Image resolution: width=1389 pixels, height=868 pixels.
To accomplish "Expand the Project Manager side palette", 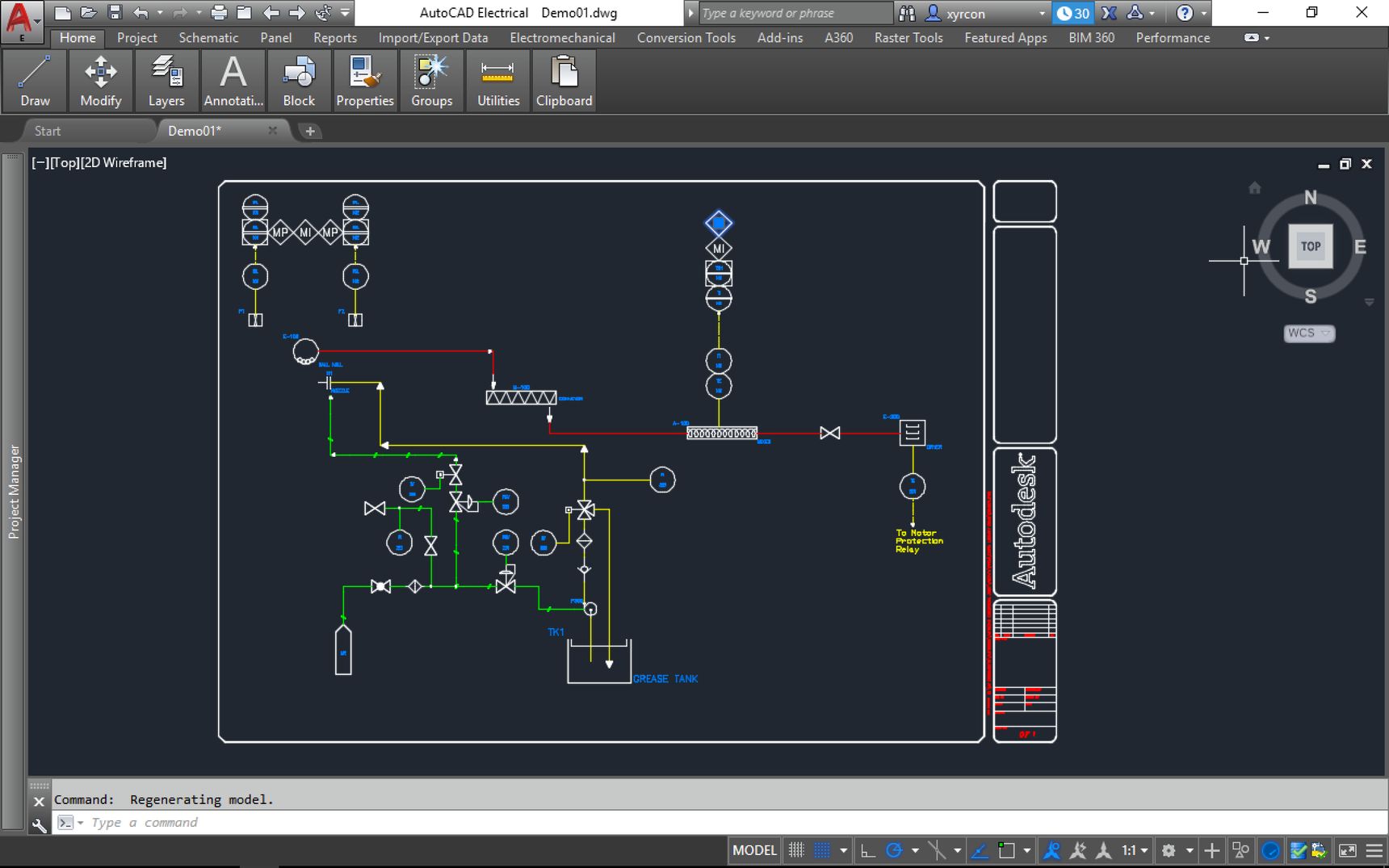I will 13,491.
